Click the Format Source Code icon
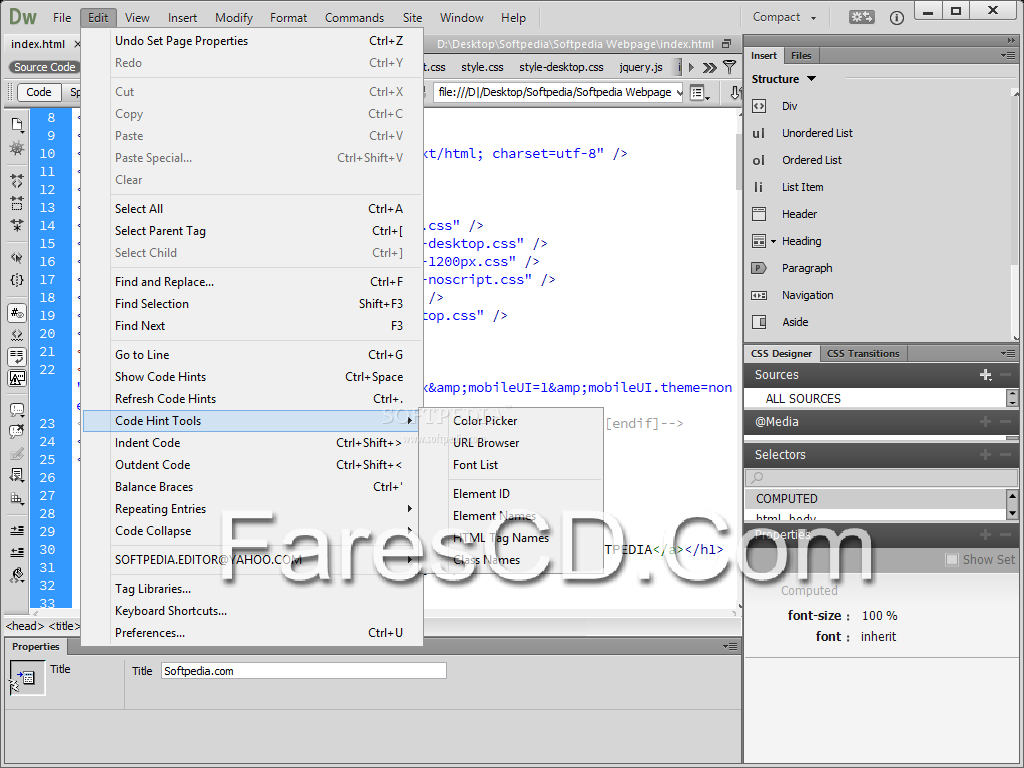 coord(17,575)
